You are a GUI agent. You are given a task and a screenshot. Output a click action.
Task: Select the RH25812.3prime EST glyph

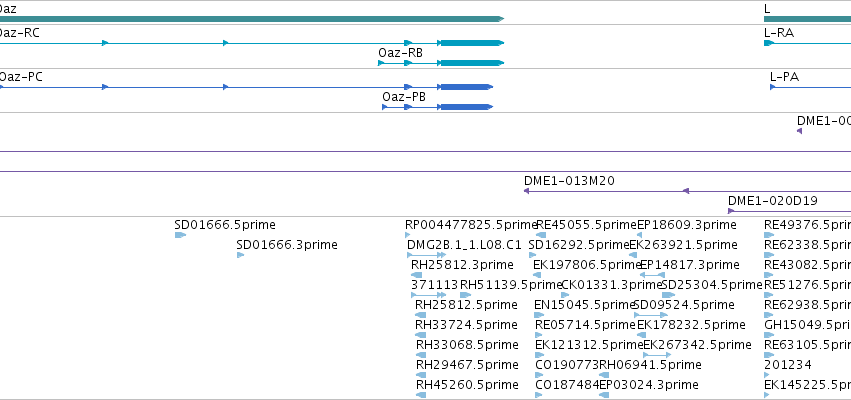(417, 275)
